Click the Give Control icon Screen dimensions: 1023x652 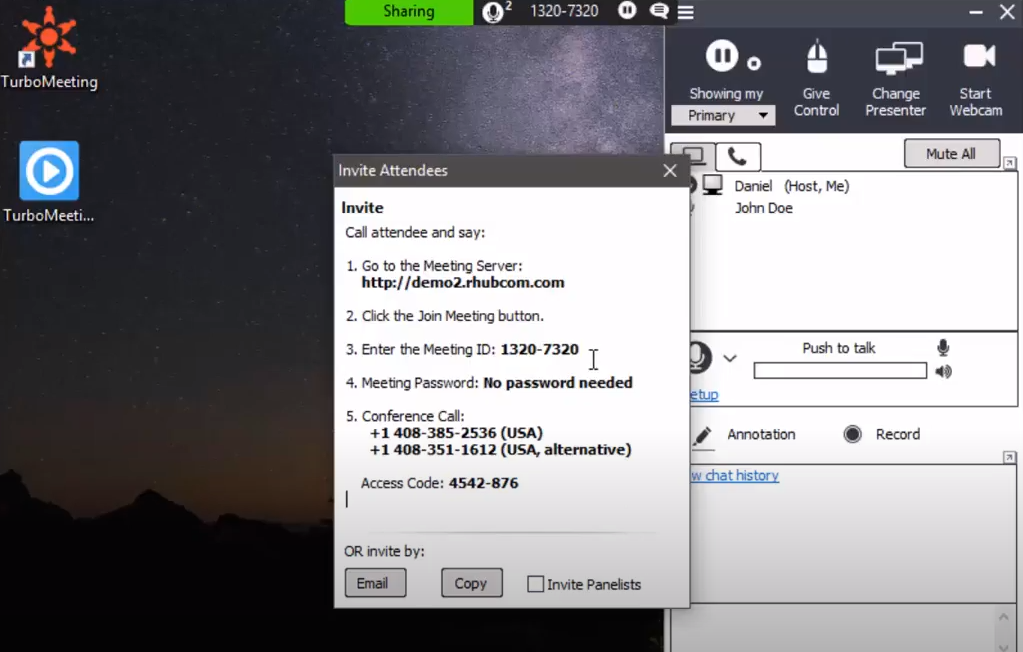point(816,56)
